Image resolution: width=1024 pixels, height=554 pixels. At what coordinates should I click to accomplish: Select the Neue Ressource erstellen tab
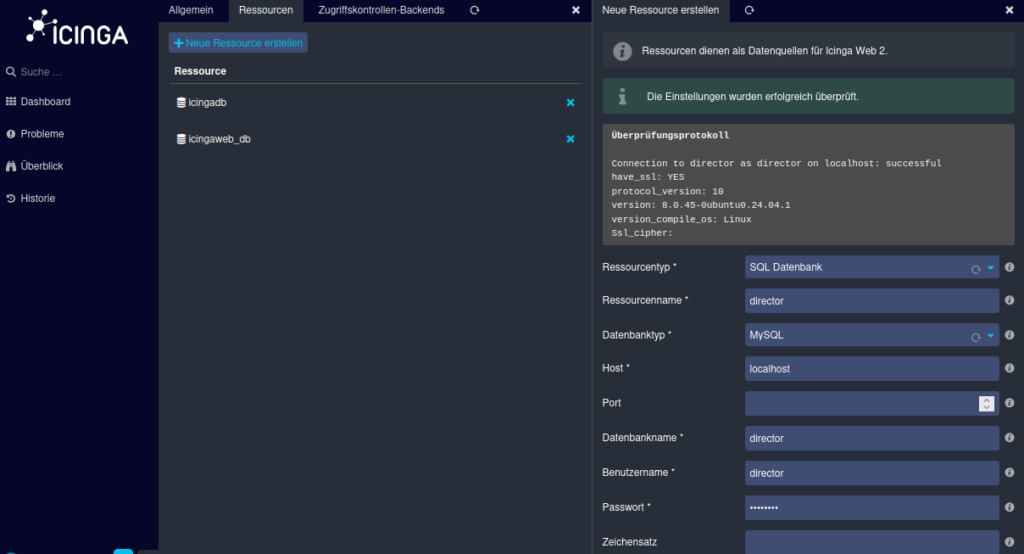point(660,10)
